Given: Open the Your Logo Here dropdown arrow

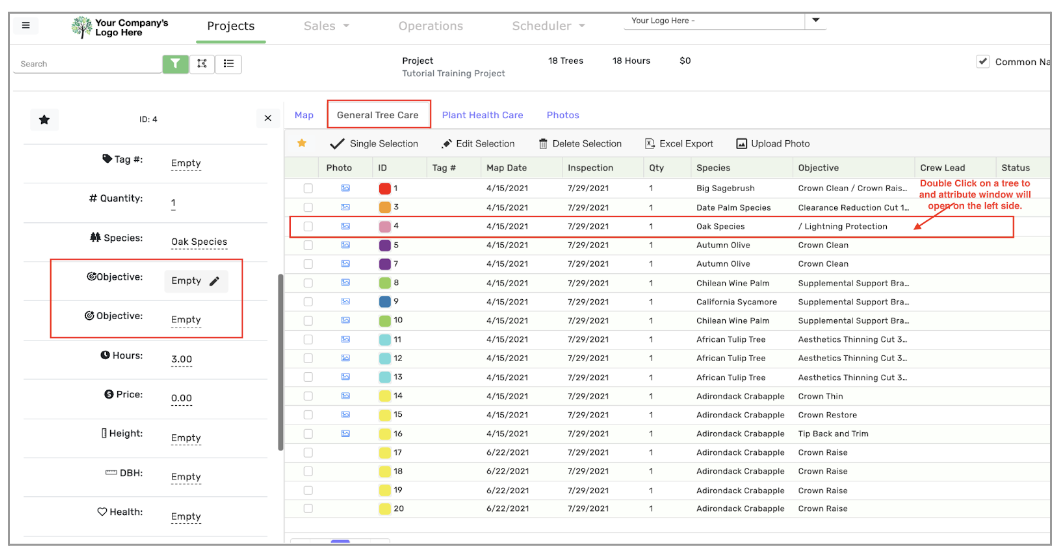Looking at the screenshot, I should (816, 20).
